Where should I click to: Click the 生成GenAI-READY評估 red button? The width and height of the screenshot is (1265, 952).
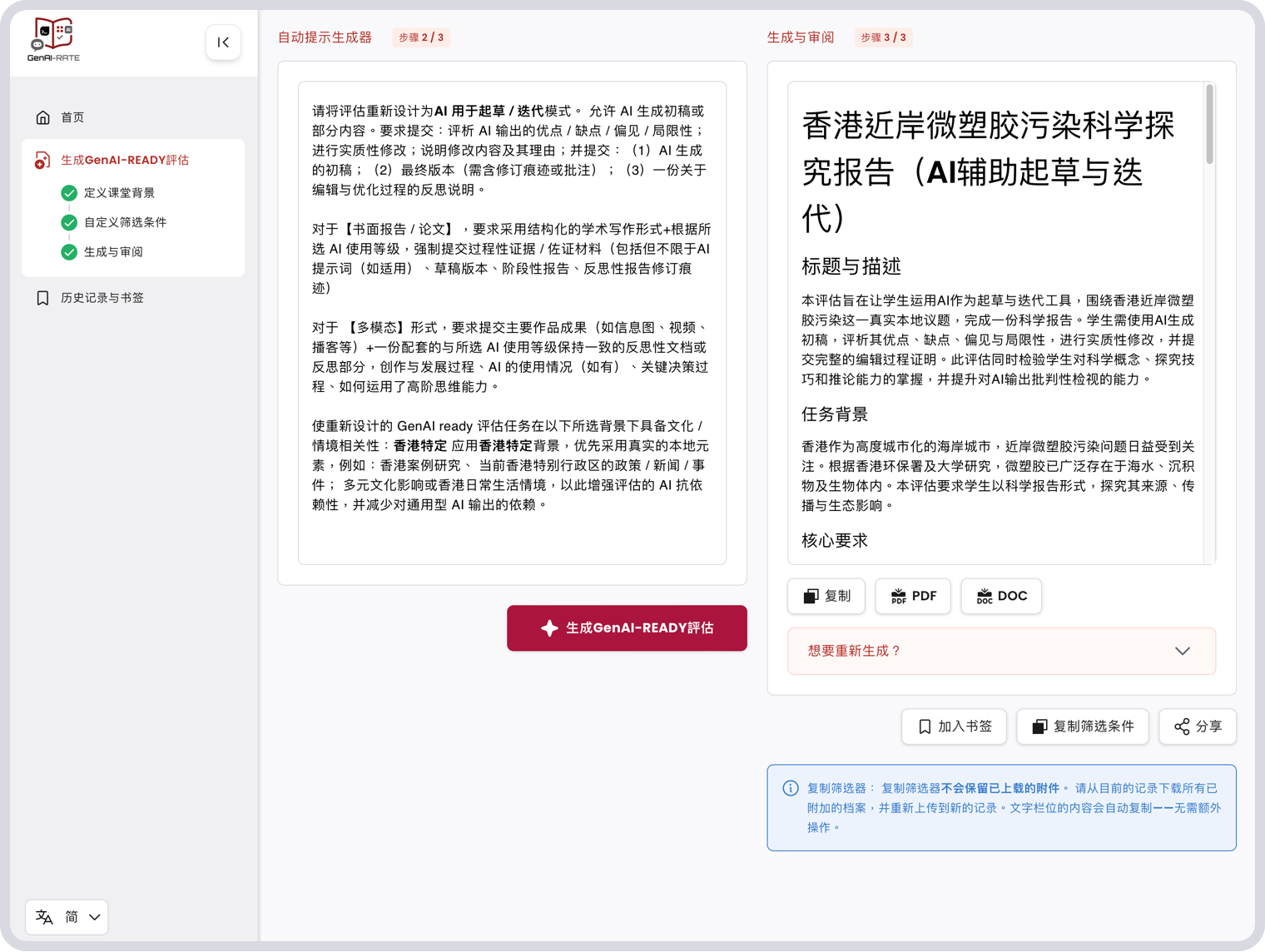point(627,628)
